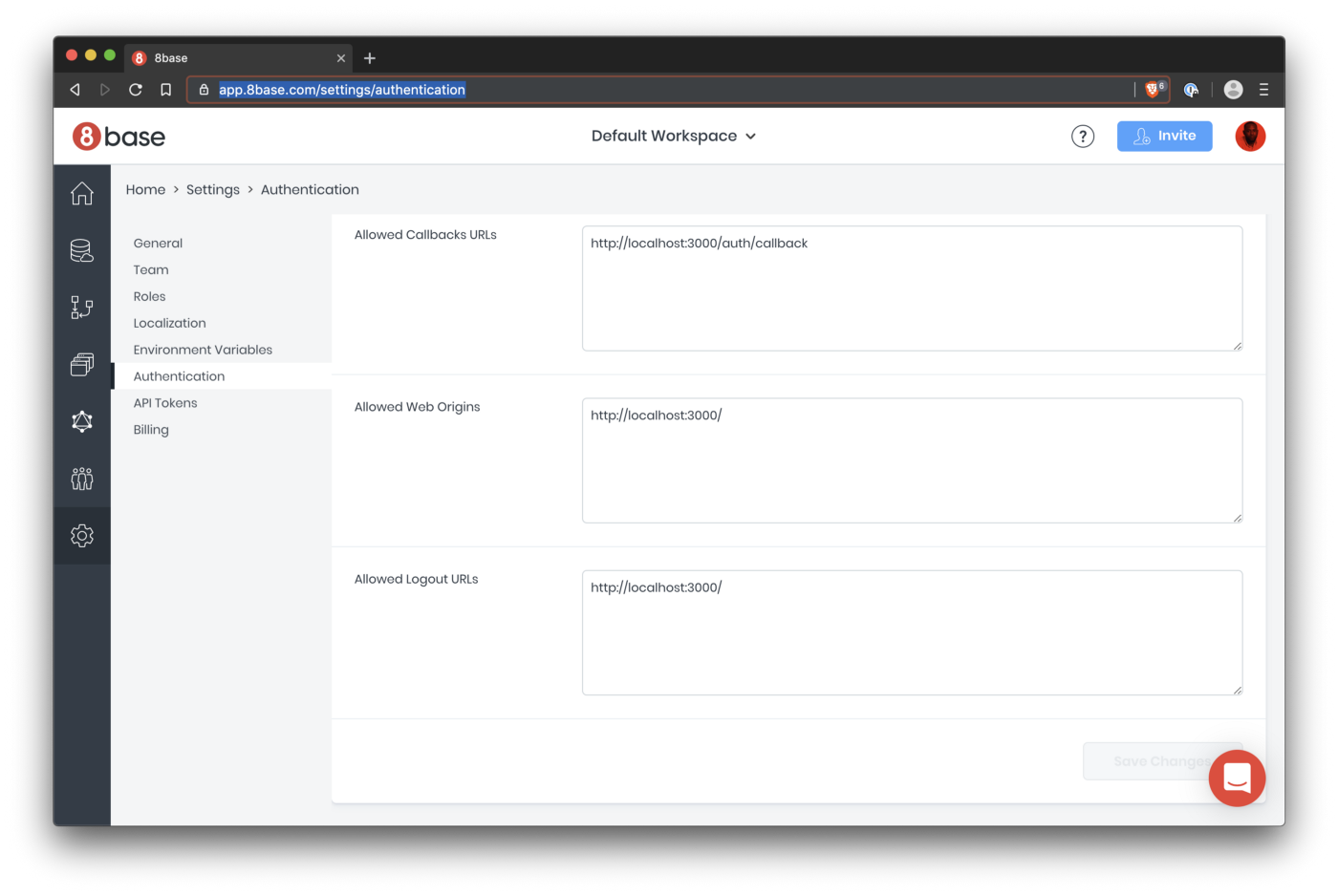Open the help question mark icon
This screenshot has width=1338, height=896.
pos(1083,136)
